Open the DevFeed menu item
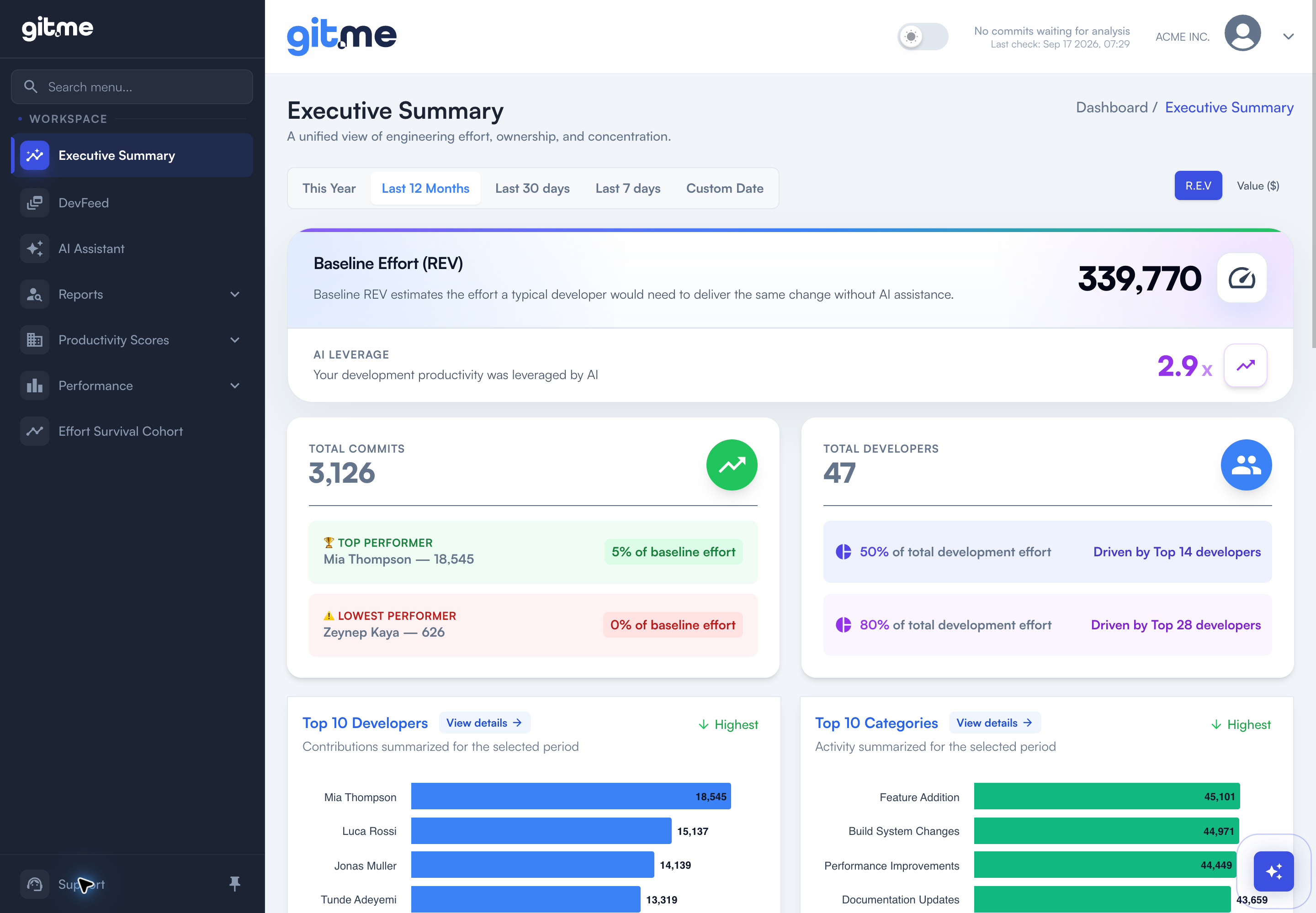The image size is (1316, 913). pyautogui.click(x=132, y=203)
